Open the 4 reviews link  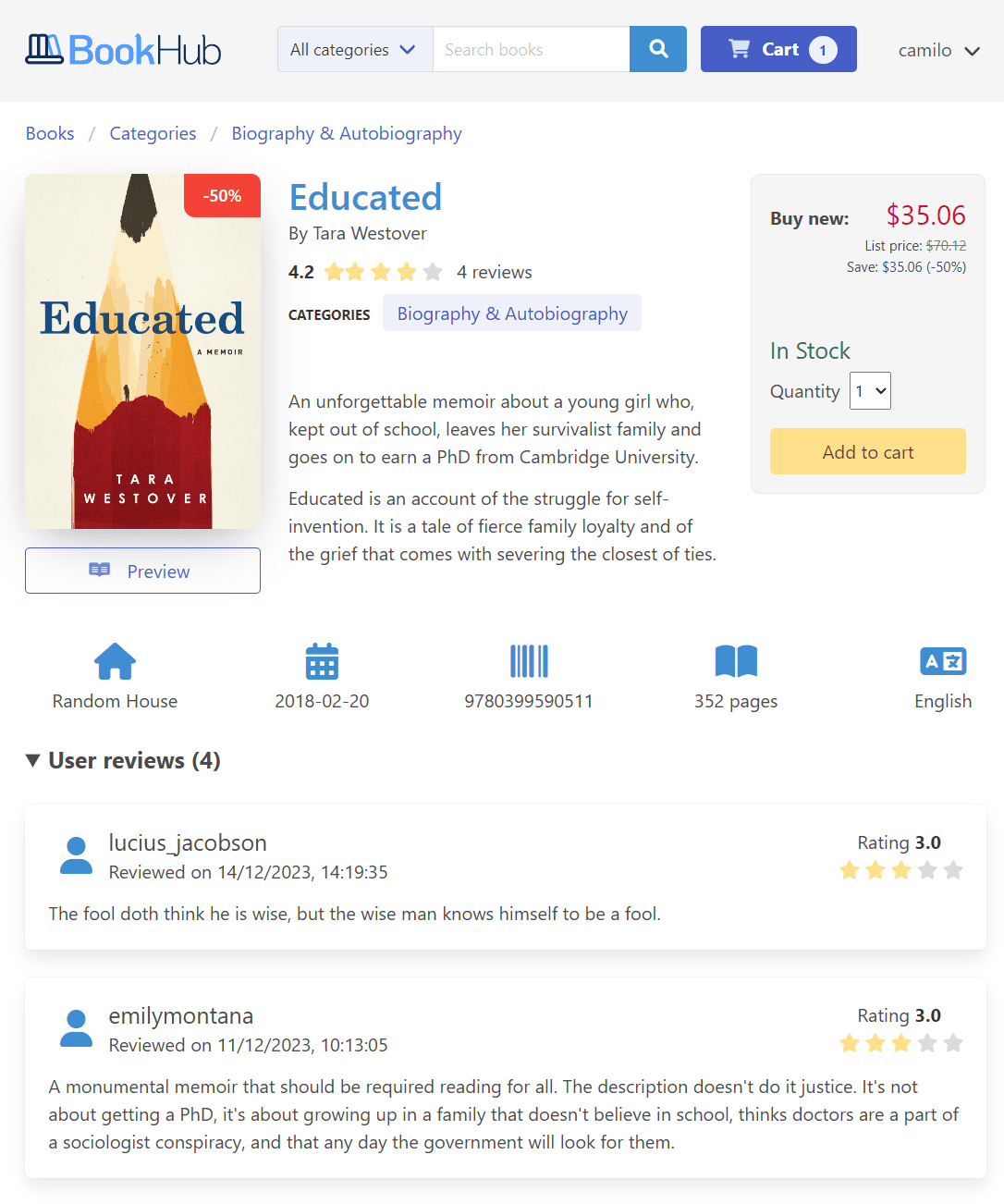click(495, 272)
